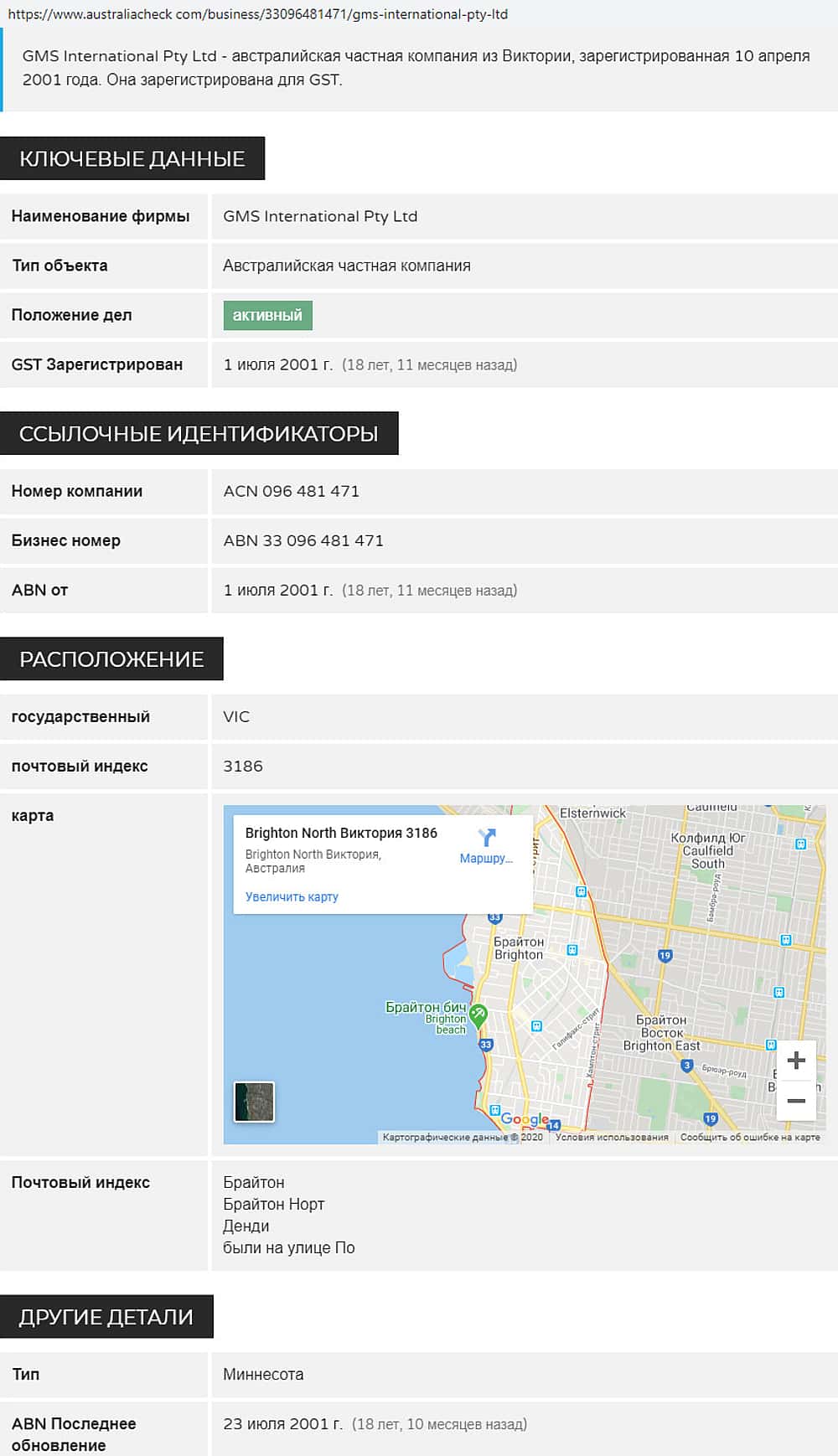Screen dimensions: 838x1456
Task: Zoom out the map with minus button
Action: (796, 1101)
